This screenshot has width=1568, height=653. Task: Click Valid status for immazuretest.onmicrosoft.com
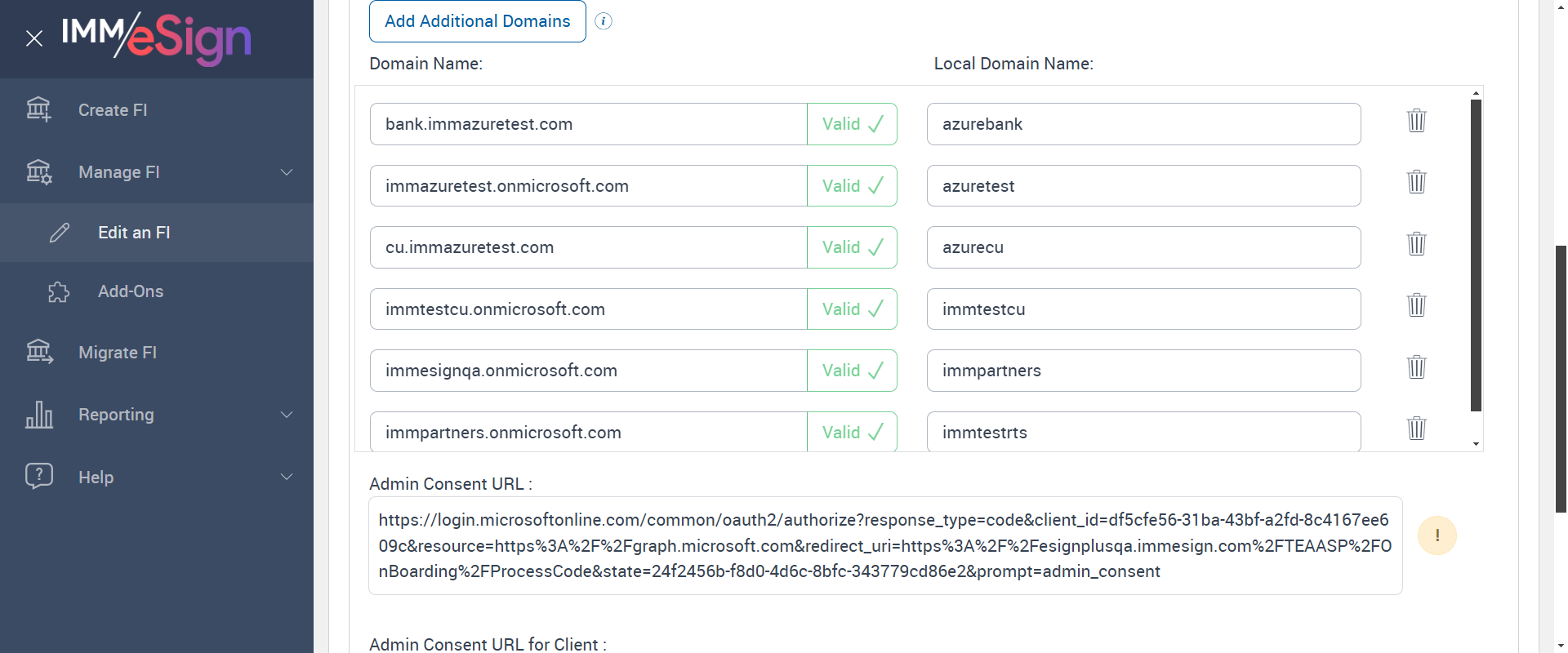(852, 186)
